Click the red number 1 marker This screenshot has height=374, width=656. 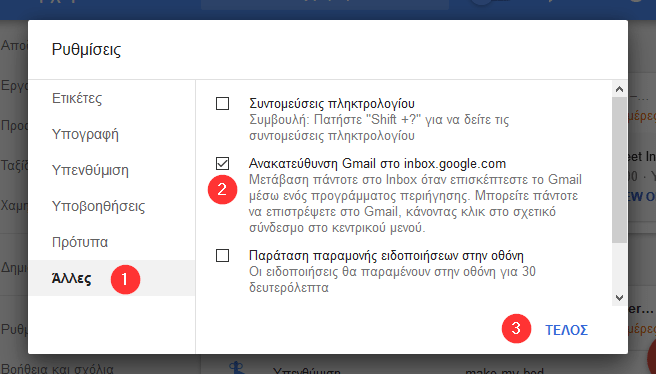click(x=125, y=279)
